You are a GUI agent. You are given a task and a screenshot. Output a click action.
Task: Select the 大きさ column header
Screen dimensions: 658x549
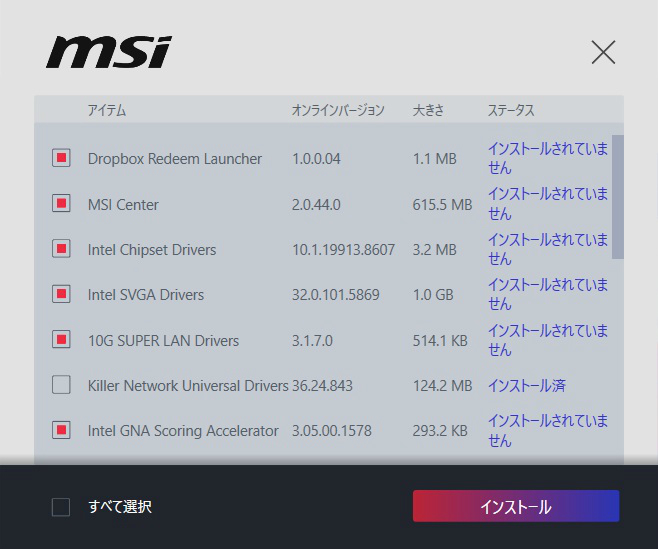(428, 110)
